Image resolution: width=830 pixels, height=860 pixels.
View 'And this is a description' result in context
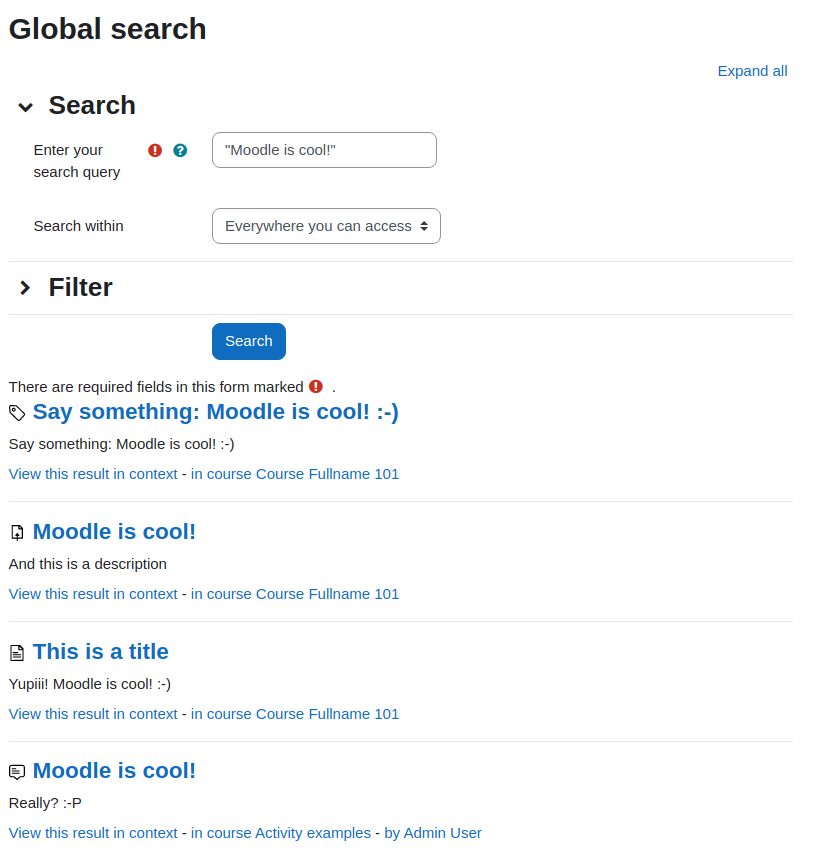click(x=93, y=594)
